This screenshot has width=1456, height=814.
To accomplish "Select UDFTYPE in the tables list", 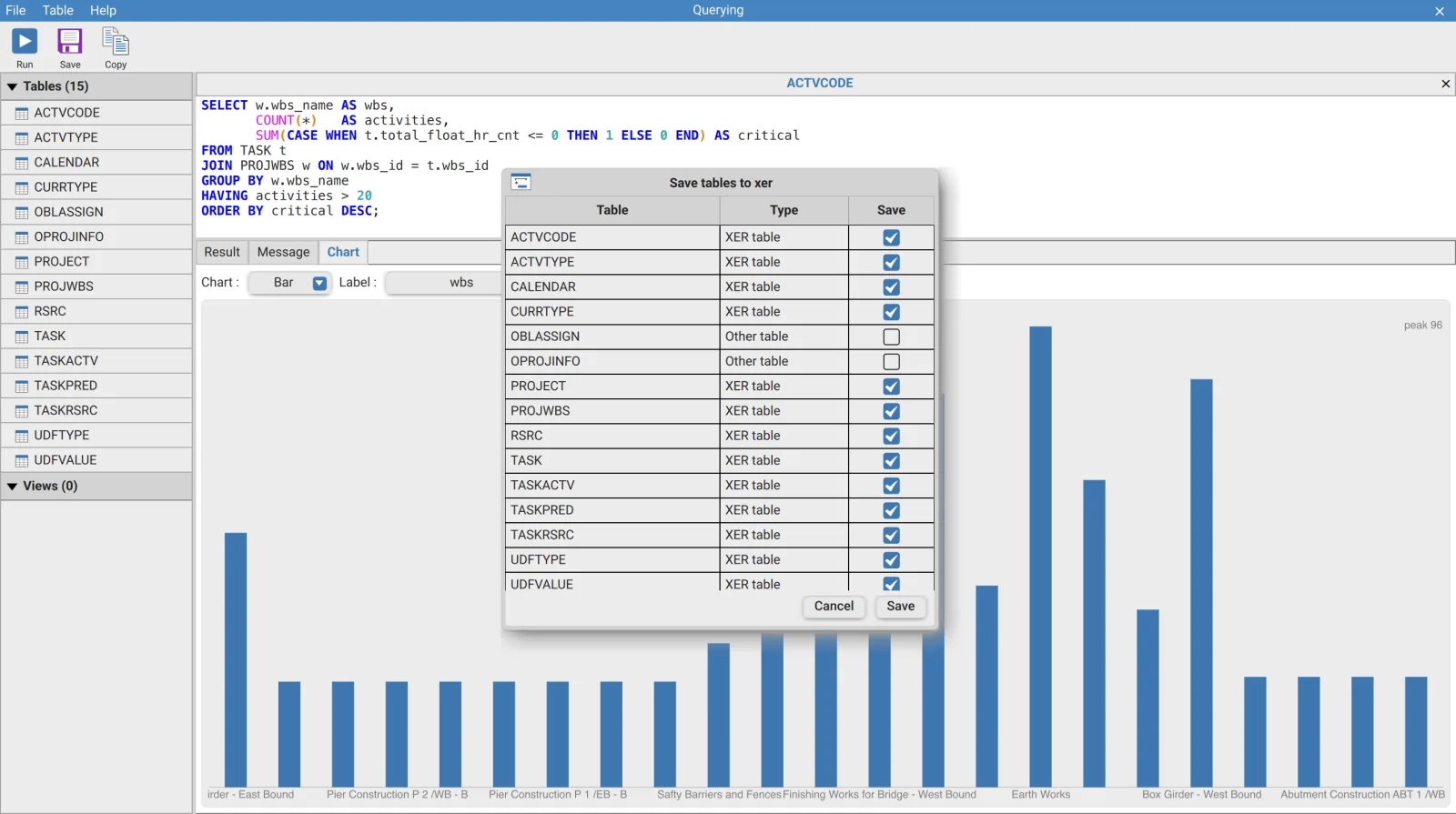I will [x=96, y=436].
